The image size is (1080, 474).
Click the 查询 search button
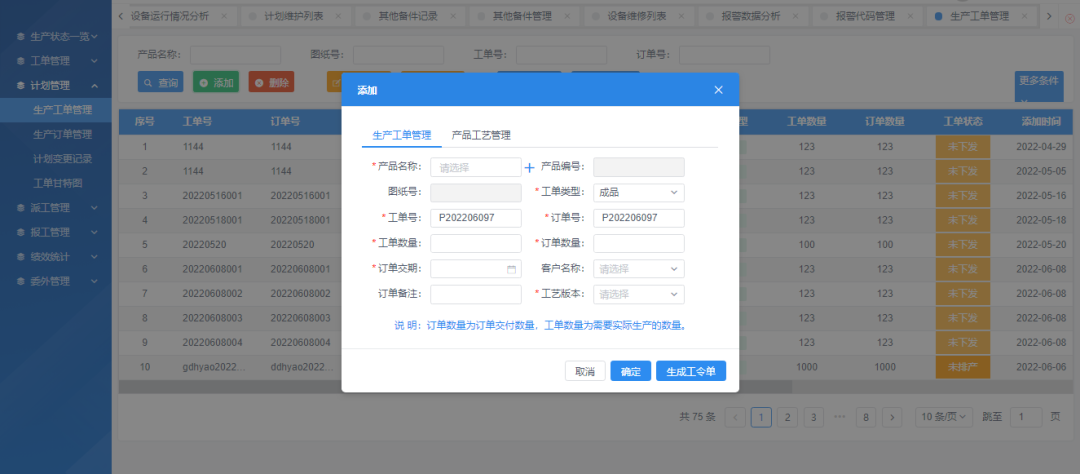pyautogui.click(x=160, y=83)
